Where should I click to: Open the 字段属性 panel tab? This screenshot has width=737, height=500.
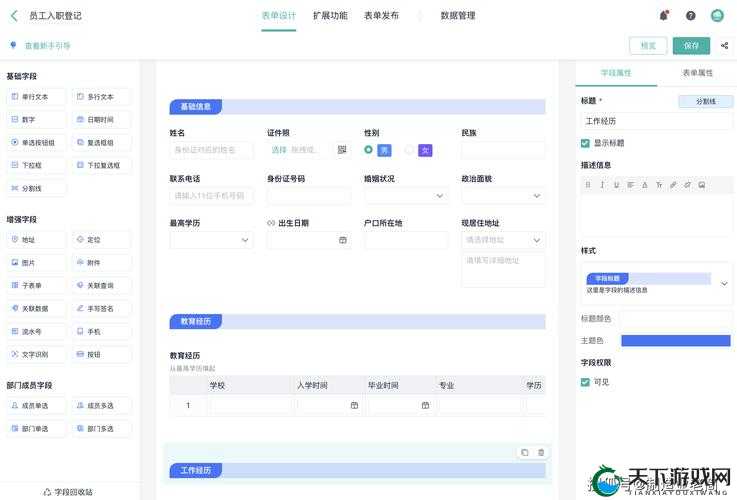[x=616, y=73]
